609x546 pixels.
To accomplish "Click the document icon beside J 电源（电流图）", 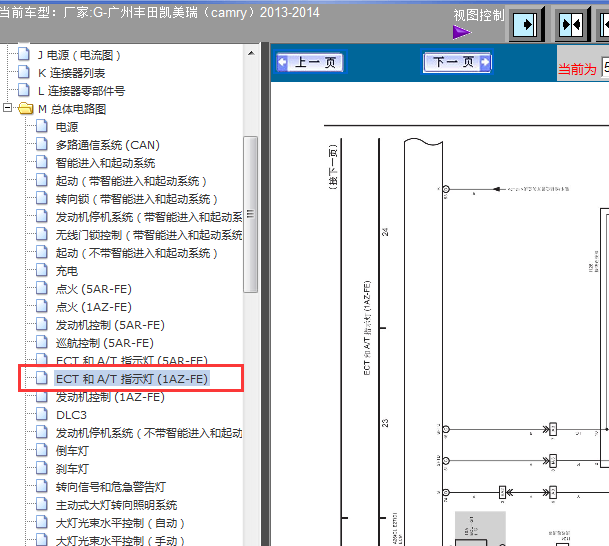I will pyautogui.click(x=24, y=54).
